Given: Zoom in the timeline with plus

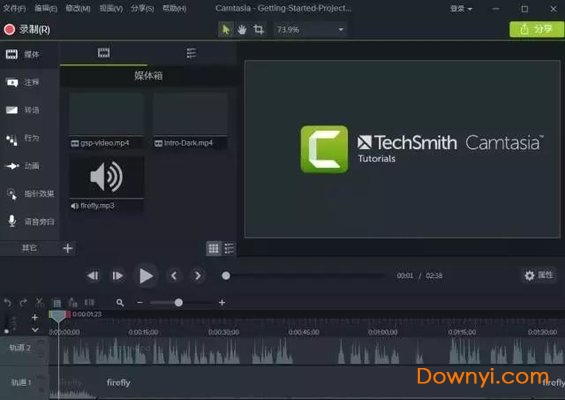Looking at the screenshot, I should tap(222, 303).
